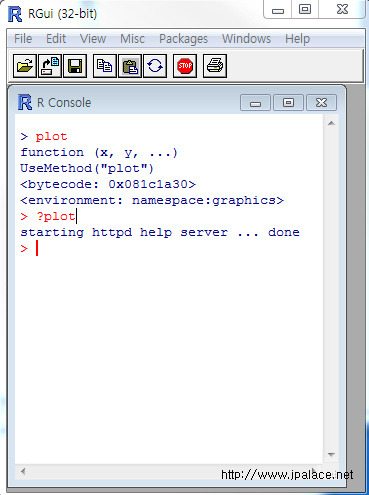Click the 'UseMethod("plot")' output line
The height and width of the screenshot is (495, 369).
click(x=87, y=168)
